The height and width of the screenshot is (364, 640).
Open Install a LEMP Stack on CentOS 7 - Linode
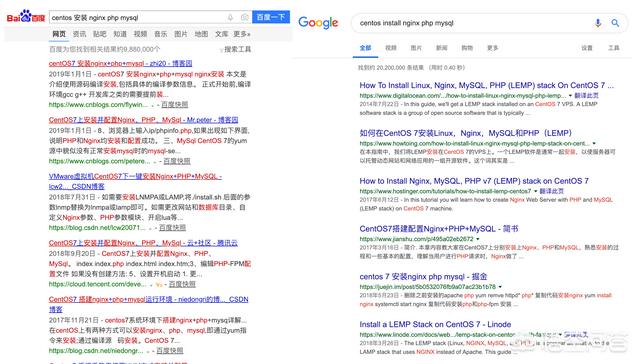(435, 324)
